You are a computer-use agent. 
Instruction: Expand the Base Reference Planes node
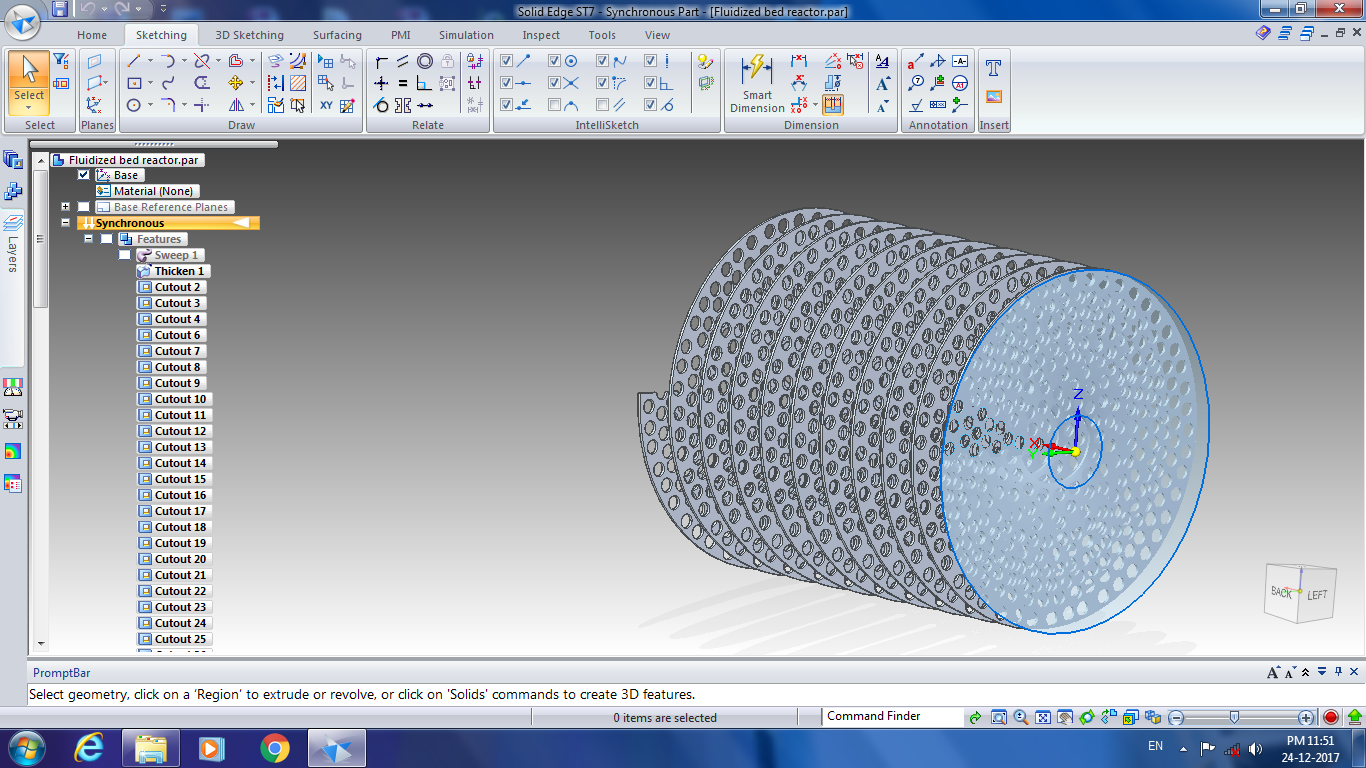pyautogui.click(x=65, y=207)
